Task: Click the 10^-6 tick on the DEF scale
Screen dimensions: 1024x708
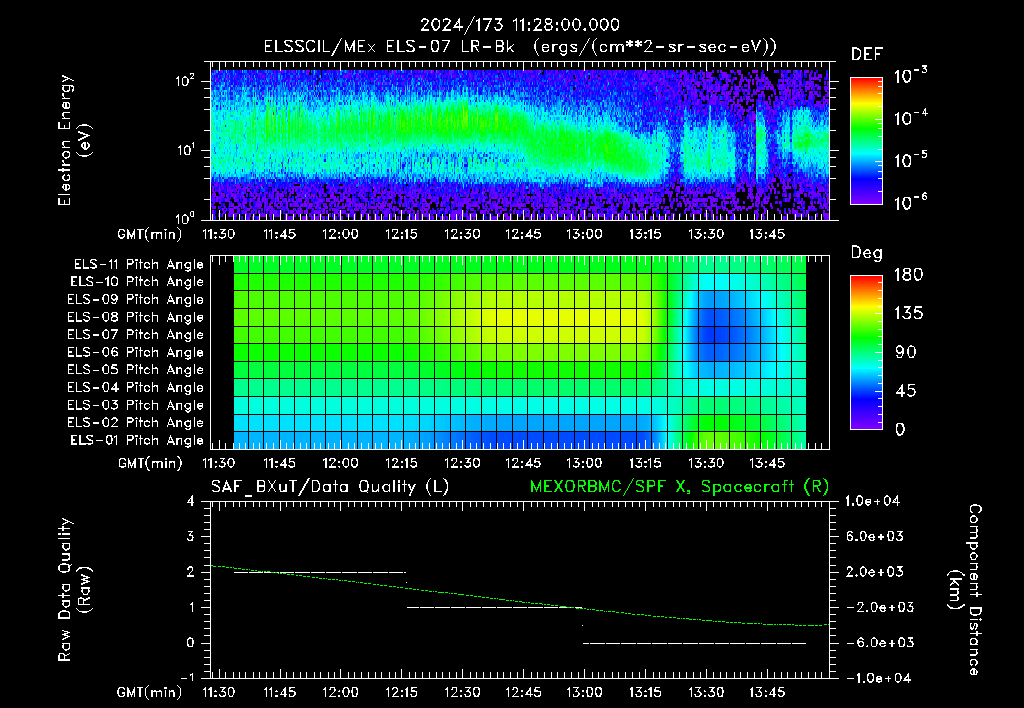Action: 910,202
